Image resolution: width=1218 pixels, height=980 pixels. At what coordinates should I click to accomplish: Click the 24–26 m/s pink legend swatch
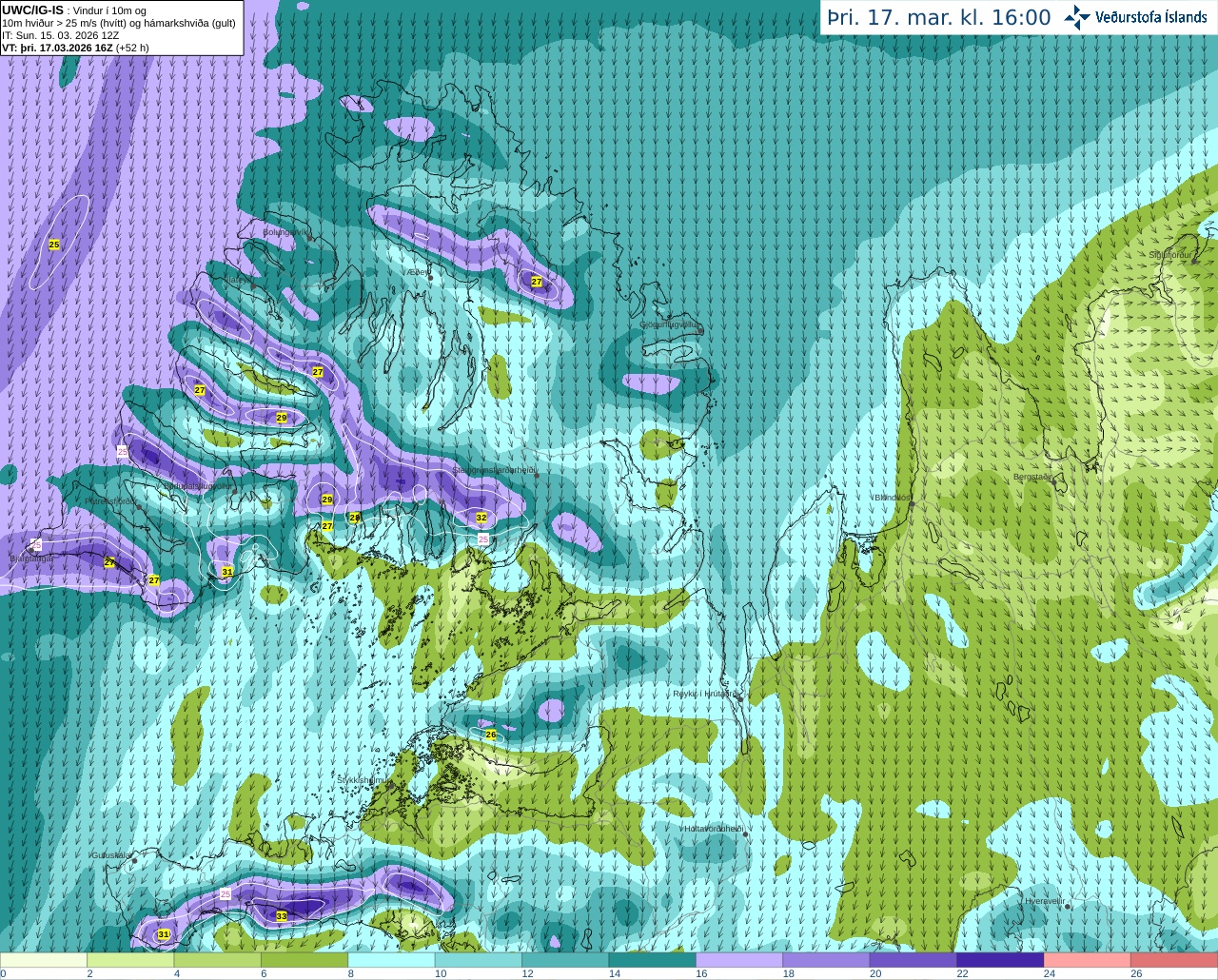coord(1087,960)
